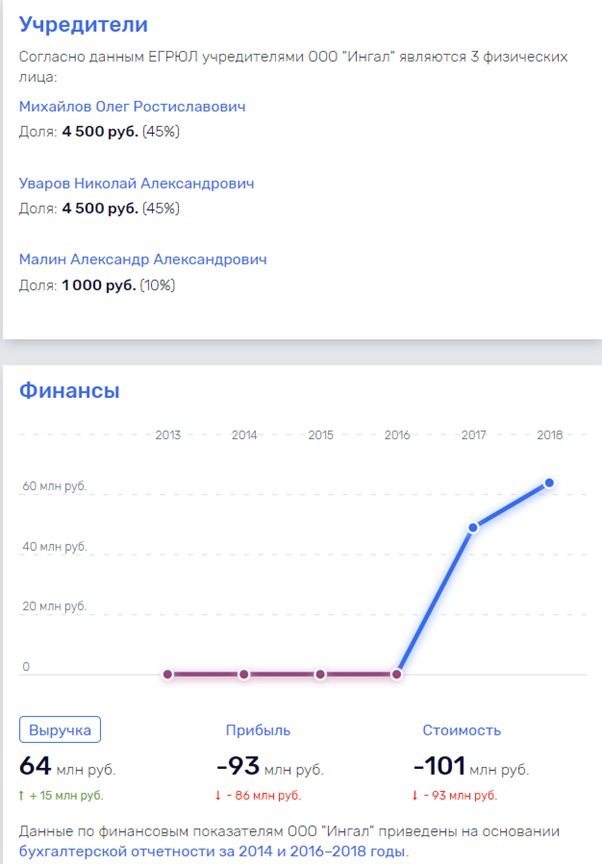
Task: Click the 20 млн руб. axis label
Action: [55, 606]
